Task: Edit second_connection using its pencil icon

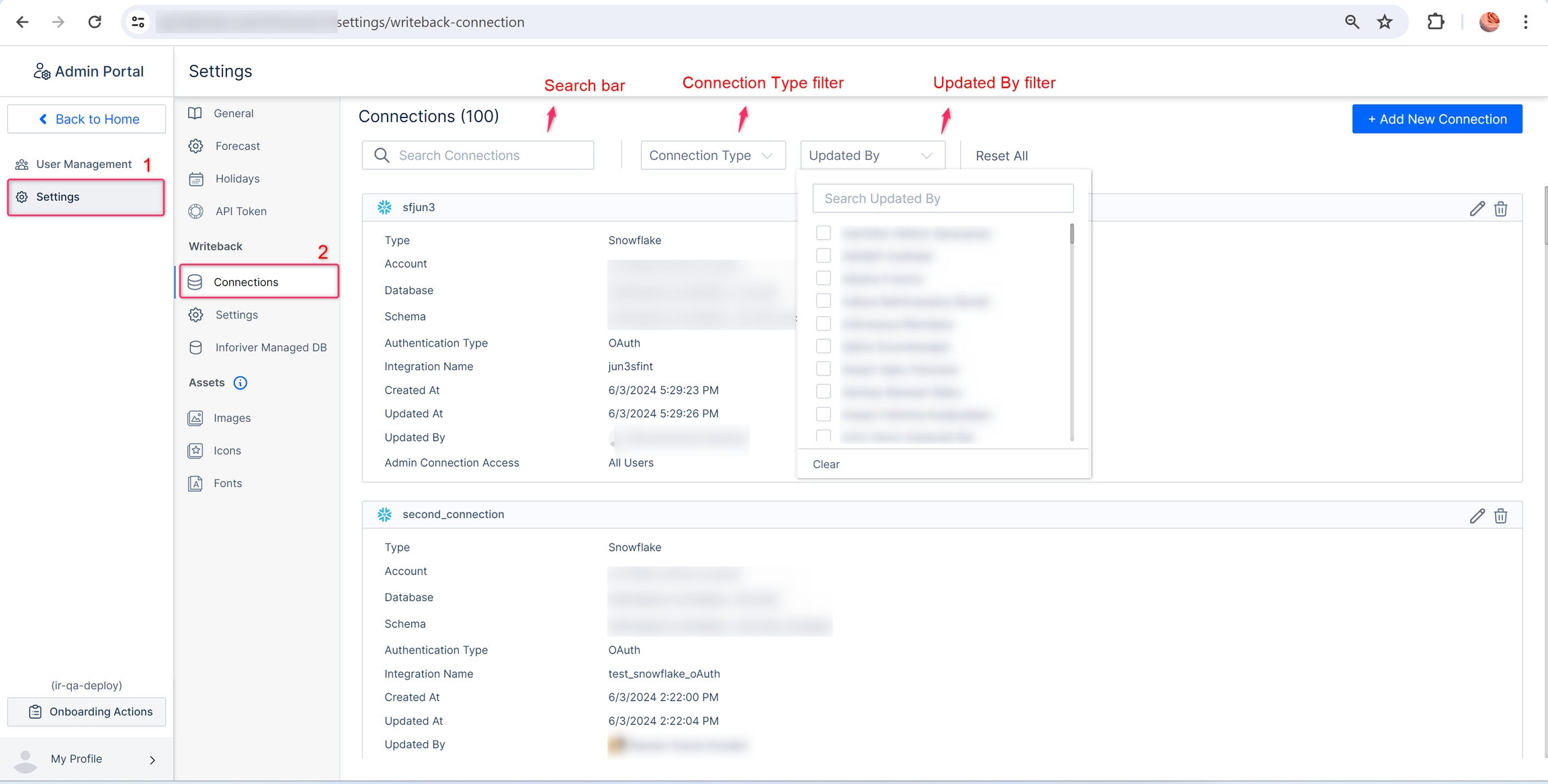Action: pyautogui.click(x=1477, y=515)
